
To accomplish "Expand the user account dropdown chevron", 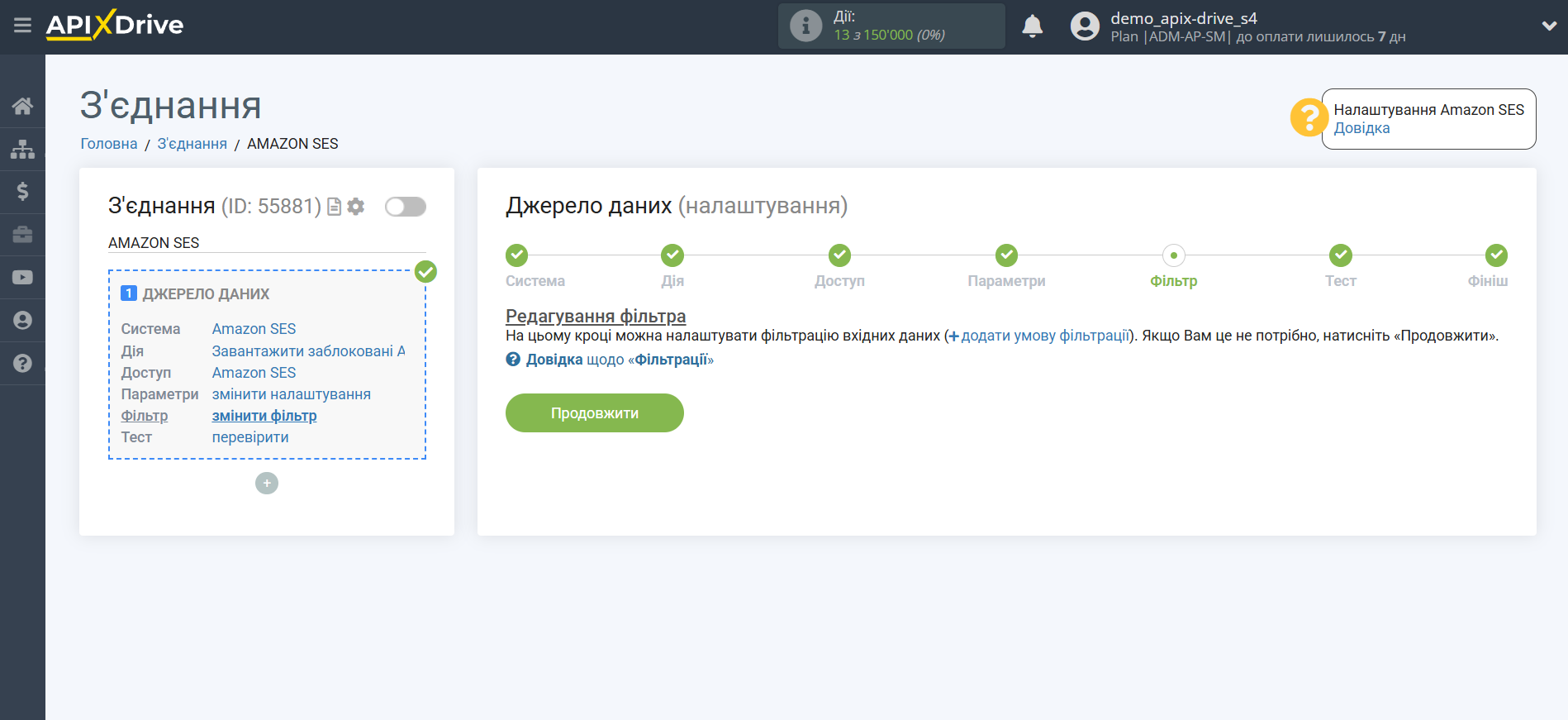I will click(1549, 26).
